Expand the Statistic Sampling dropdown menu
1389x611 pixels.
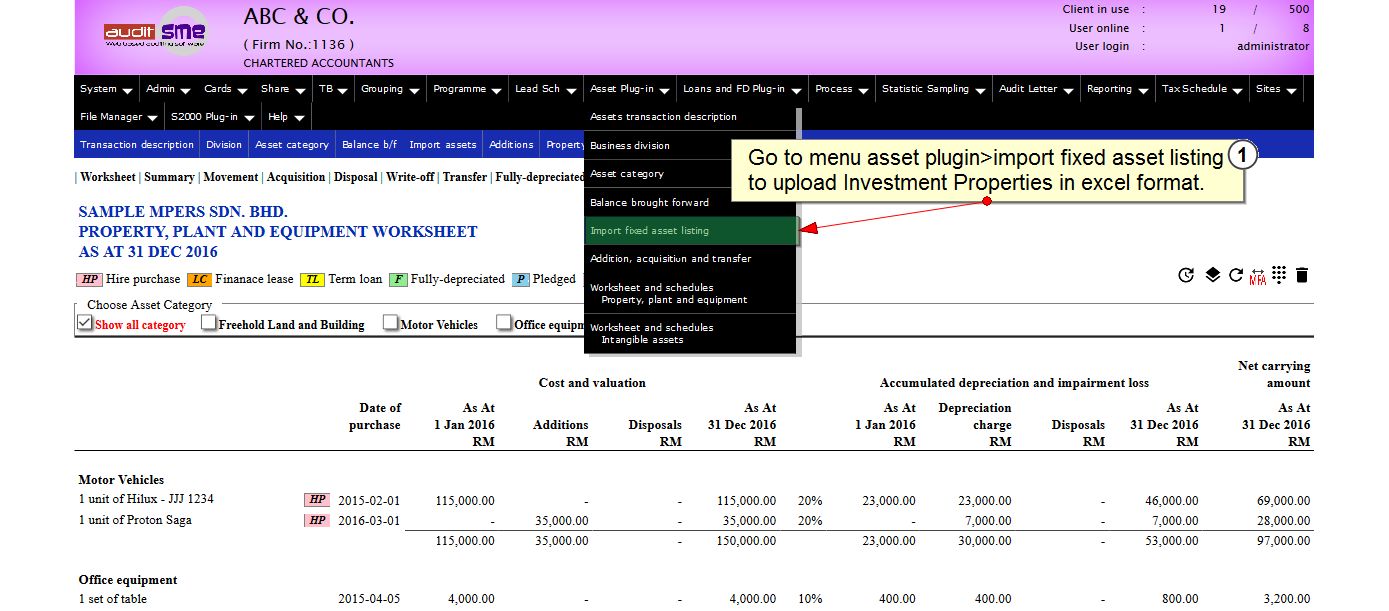pyautogui.click(x=933, y=89)
